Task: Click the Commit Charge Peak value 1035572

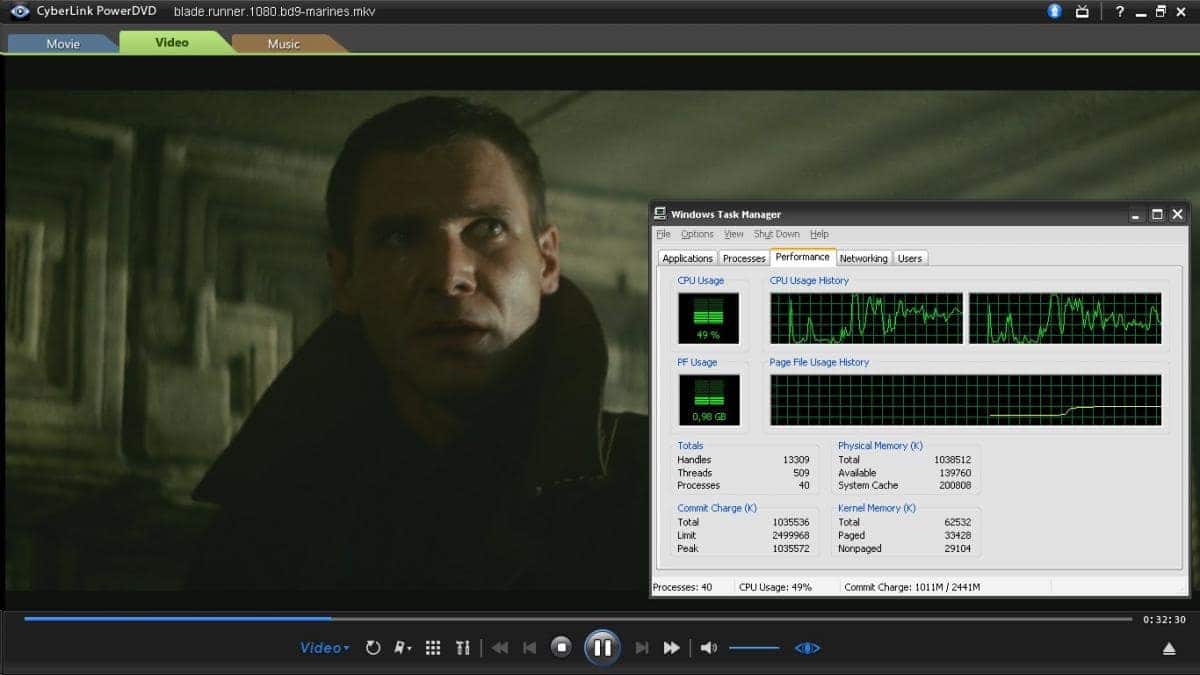Action: pyautogui.click(x=790, y=548)
